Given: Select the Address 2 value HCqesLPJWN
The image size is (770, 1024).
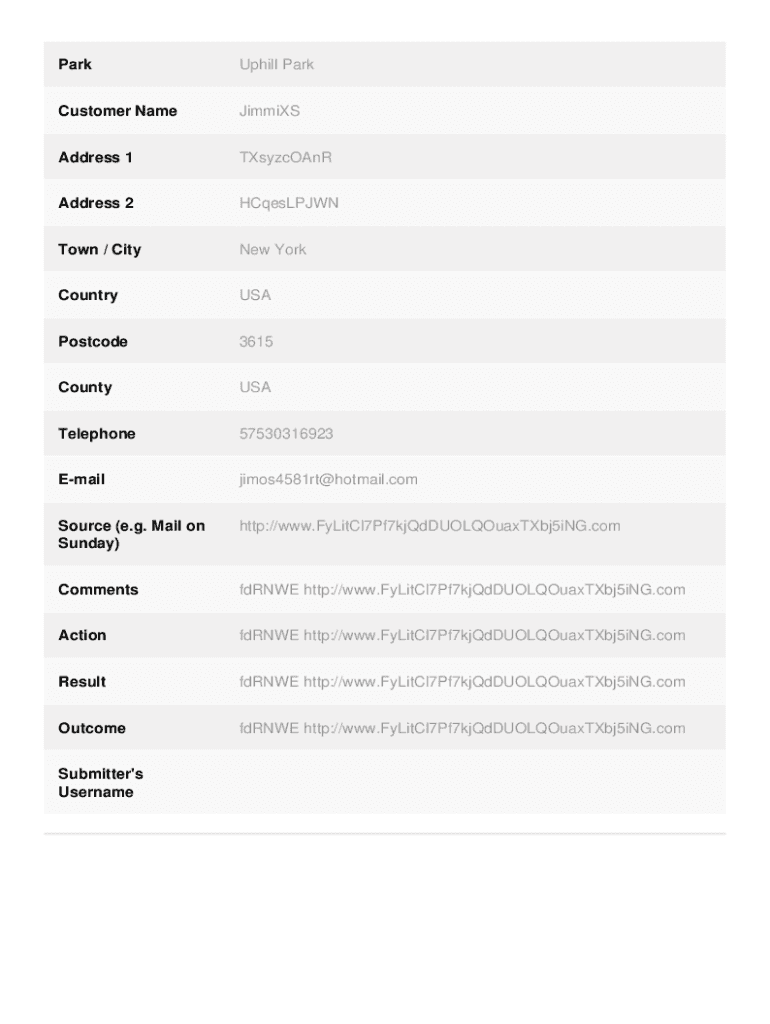Looking at the screenshot, I should point(289,203).
